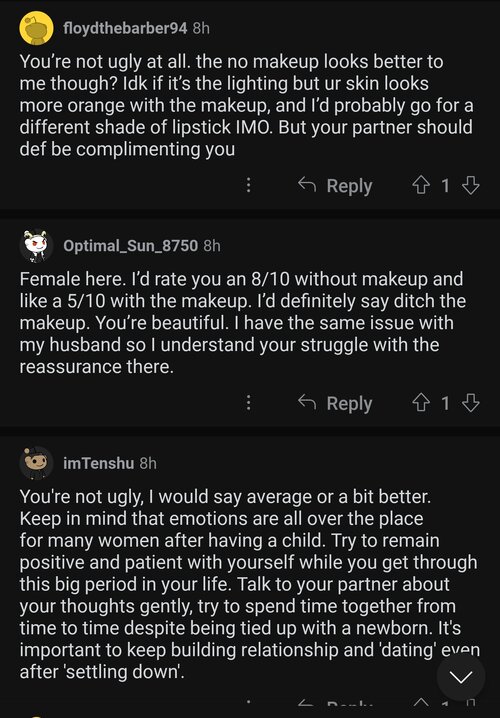Screen dimensions: 500x718
Task: Collapse imTenshu's comment by tapping its text
Action: (250, 584)
